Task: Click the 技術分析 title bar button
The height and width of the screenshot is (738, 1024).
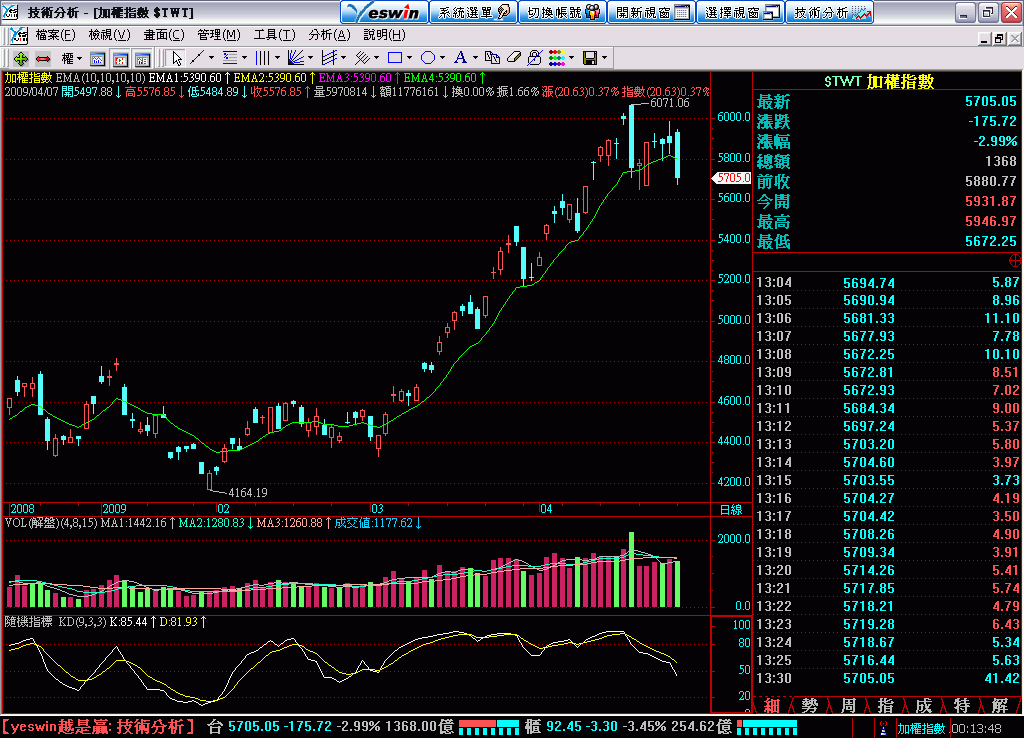Action: click(x=830, y=12)
